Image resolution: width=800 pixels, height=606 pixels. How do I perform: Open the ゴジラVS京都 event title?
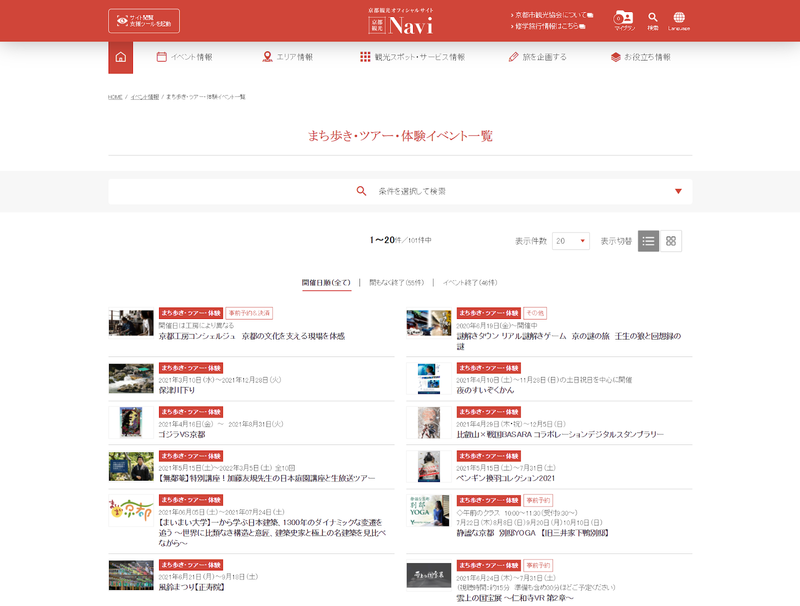coord(182,435)
